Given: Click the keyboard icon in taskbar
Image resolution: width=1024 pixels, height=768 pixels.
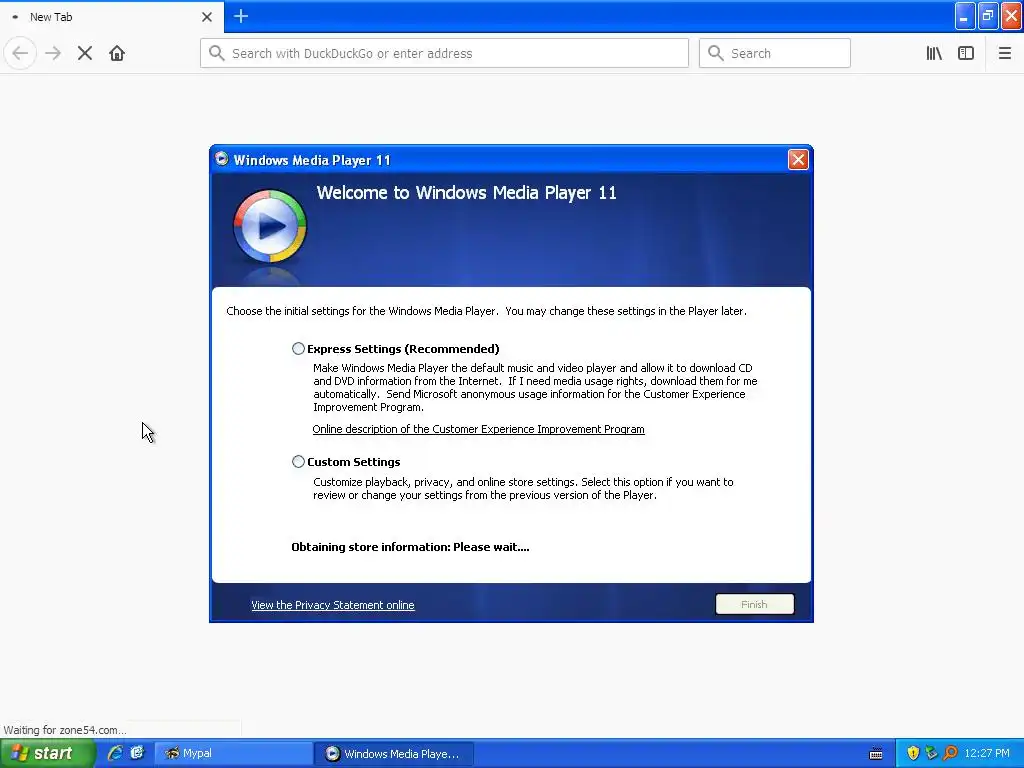Looking at the screenshot, I should pyautogui.click(x=876, y=754).
